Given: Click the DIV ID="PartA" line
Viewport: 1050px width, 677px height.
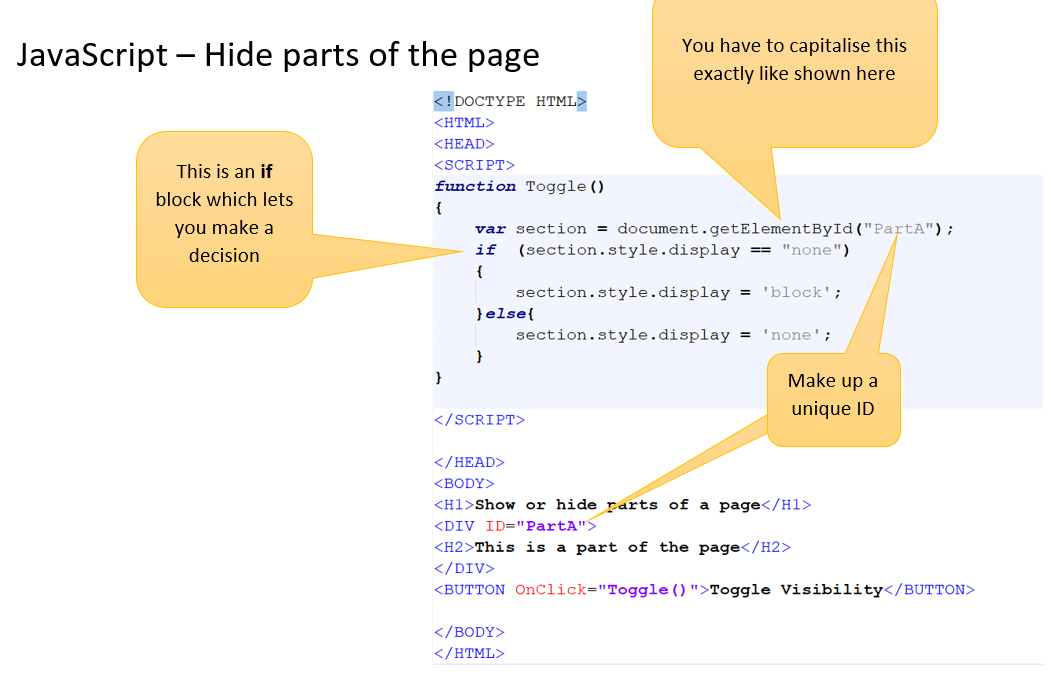Looking at the screenshot, I should pos(514,526).
